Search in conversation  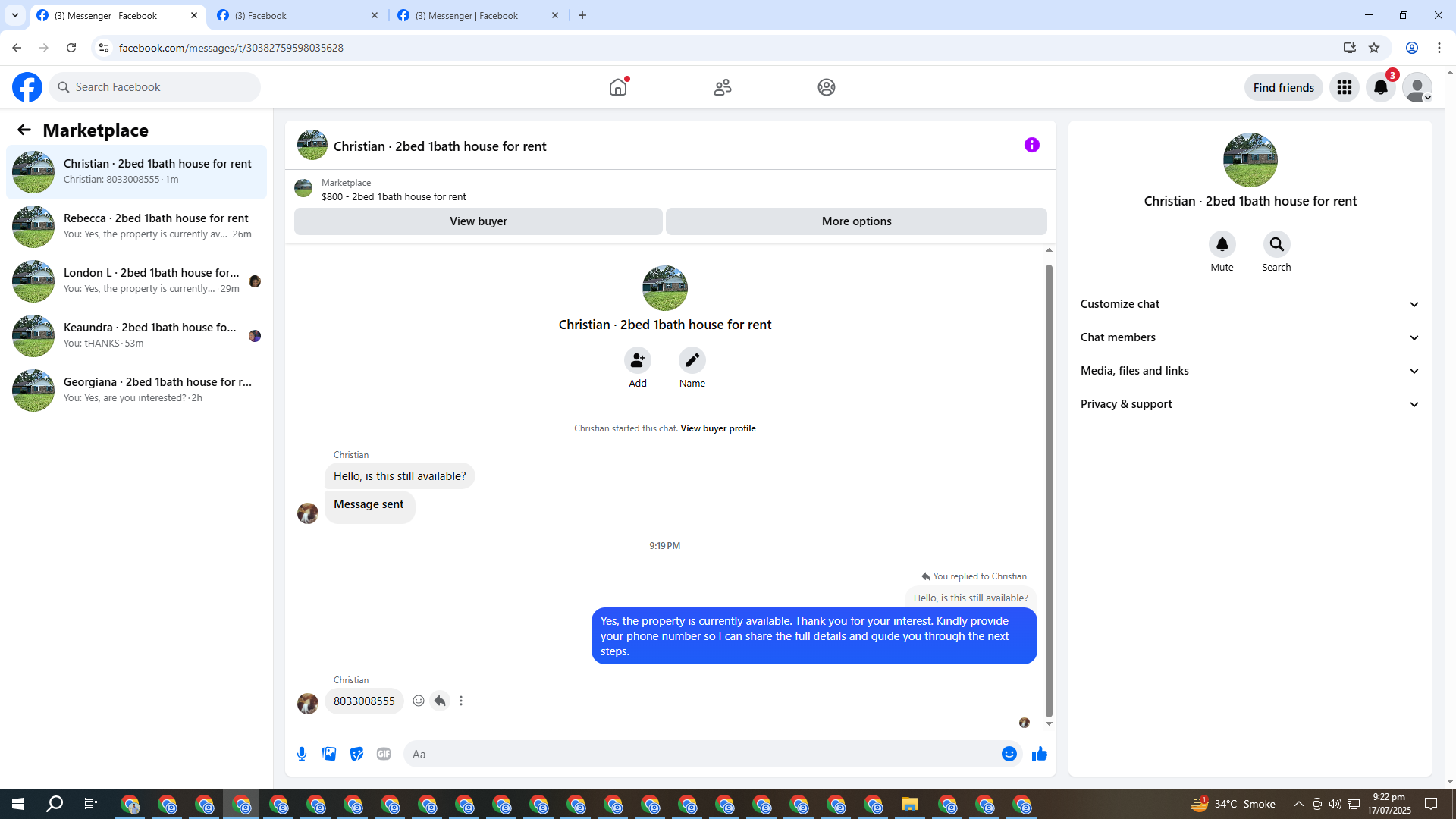click(1277, 244)
